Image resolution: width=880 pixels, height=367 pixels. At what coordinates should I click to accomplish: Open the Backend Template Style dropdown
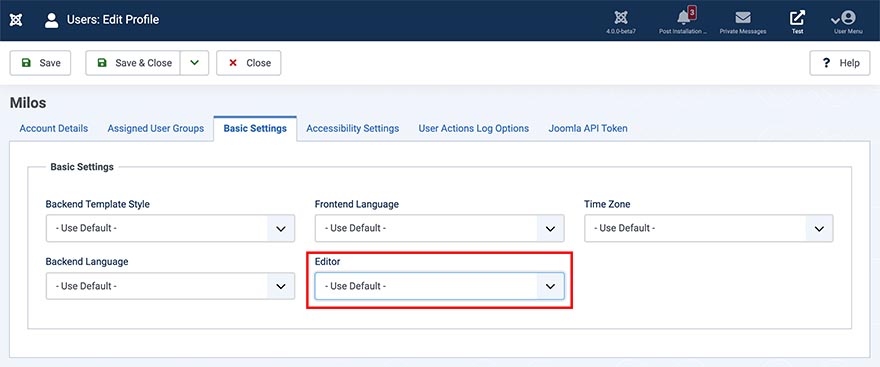coord(170,228)
